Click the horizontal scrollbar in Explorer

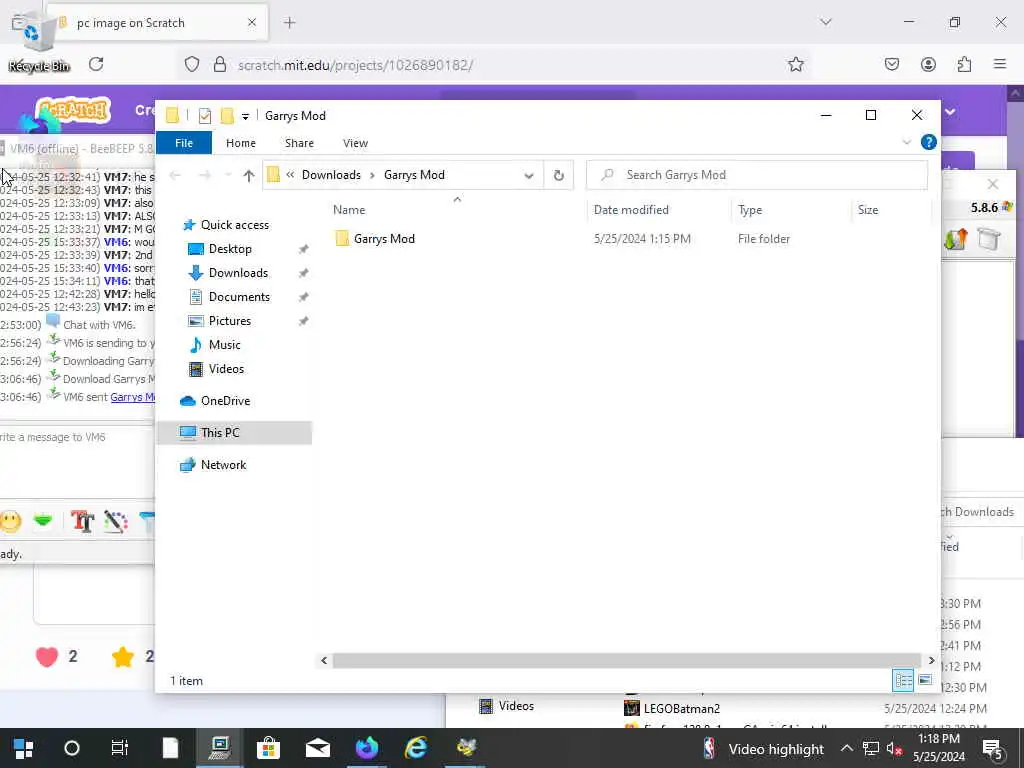626,661
